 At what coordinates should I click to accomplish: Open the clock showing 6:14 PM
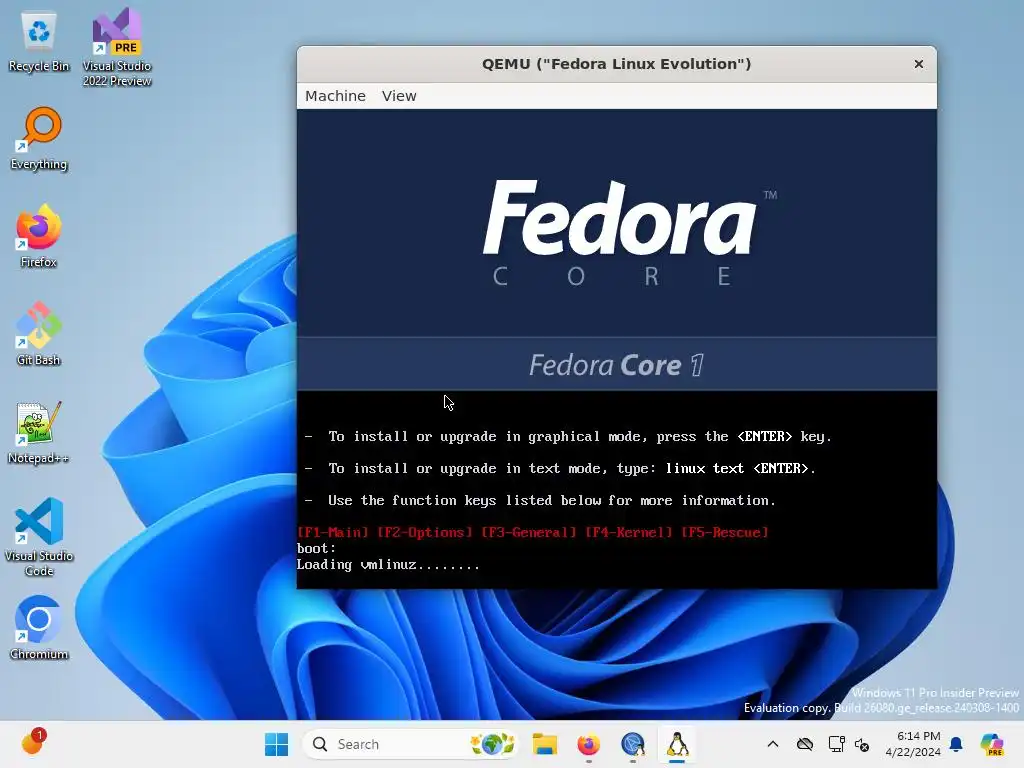click(912, 744)
